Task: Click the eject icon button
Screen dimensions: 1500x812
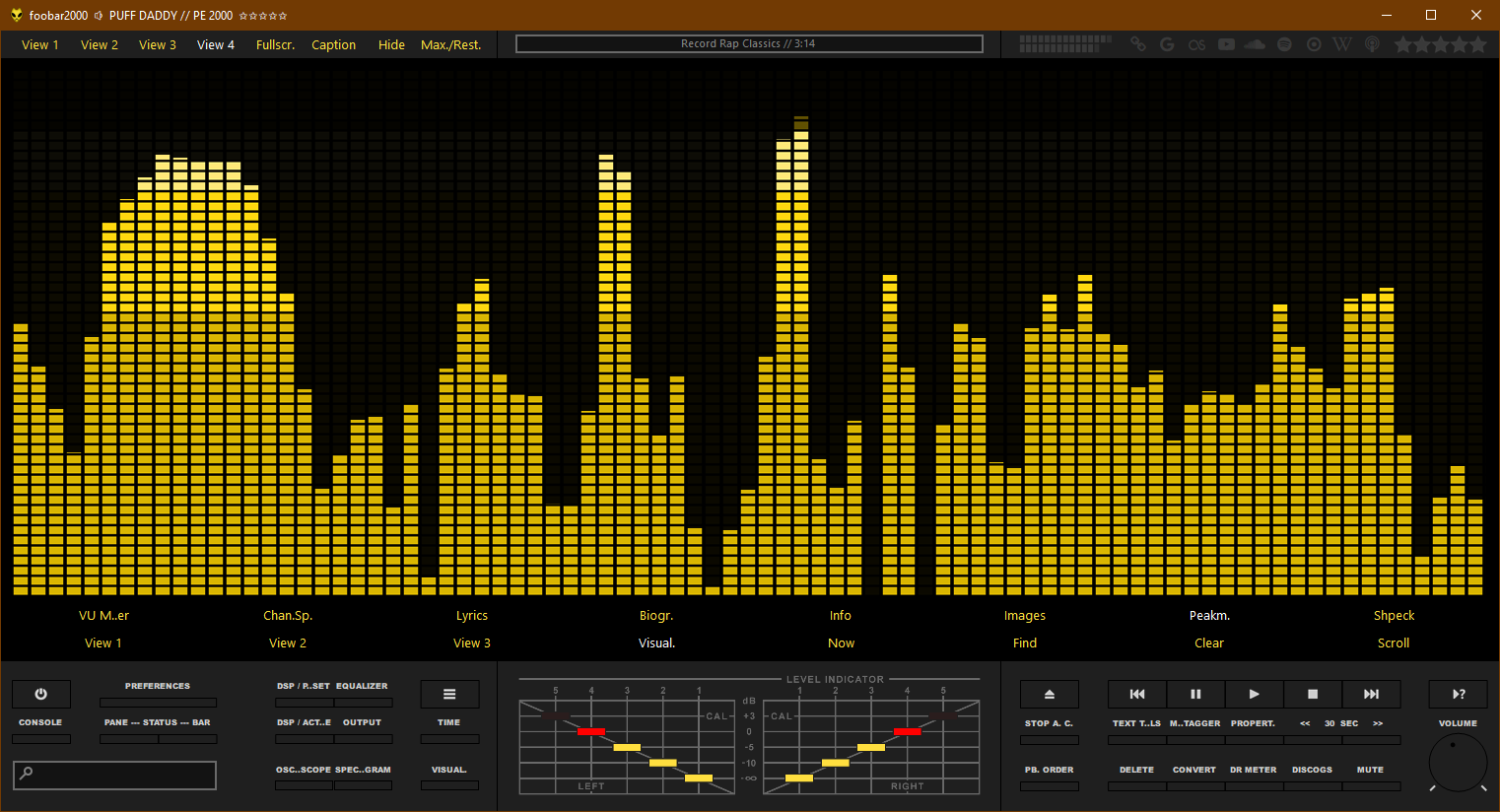Action: (1049, 694)
